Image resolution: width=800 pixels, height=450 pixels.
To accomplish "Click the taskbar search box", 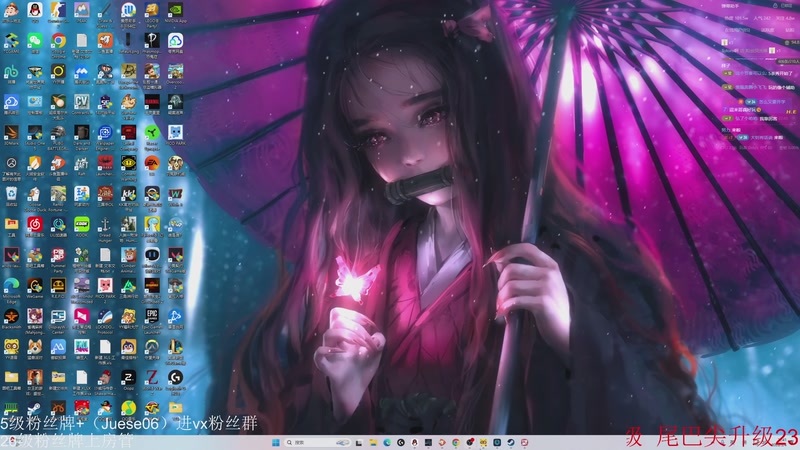I will coord(317,442).
